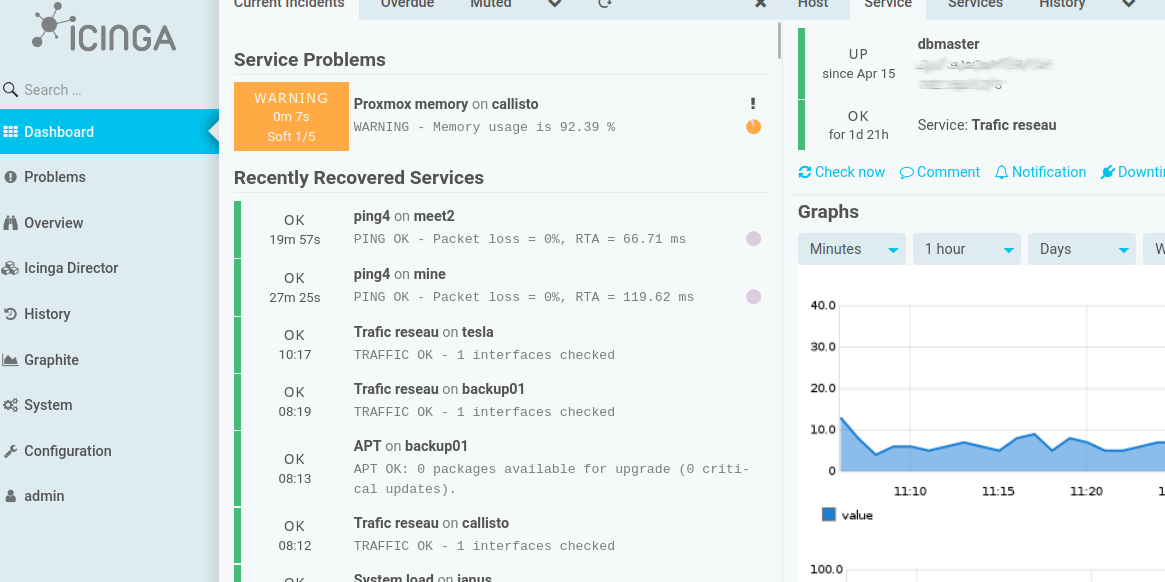Click the cubes icon for Icinga Director
This screenshot has width=1165, height=582.
pos(10,268)
